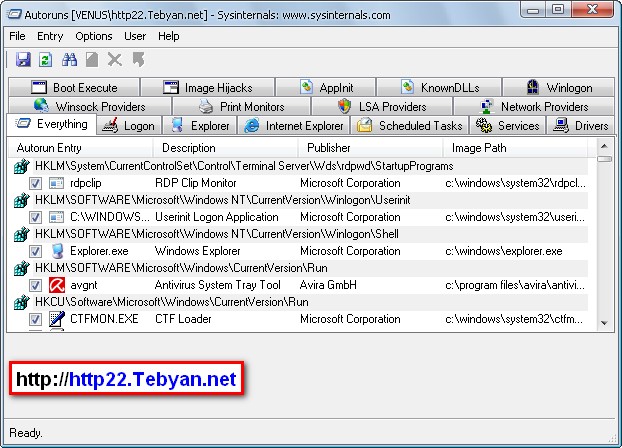
Task: Select the 'RDP Clip Monitor' description cell
Action: [196, 183]
